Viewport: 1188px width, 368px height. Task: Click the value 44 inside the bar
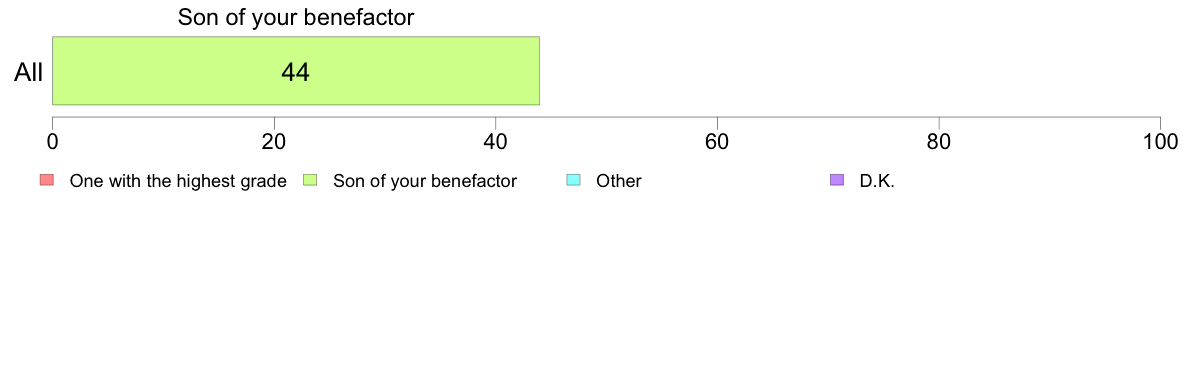coord(295,72)
